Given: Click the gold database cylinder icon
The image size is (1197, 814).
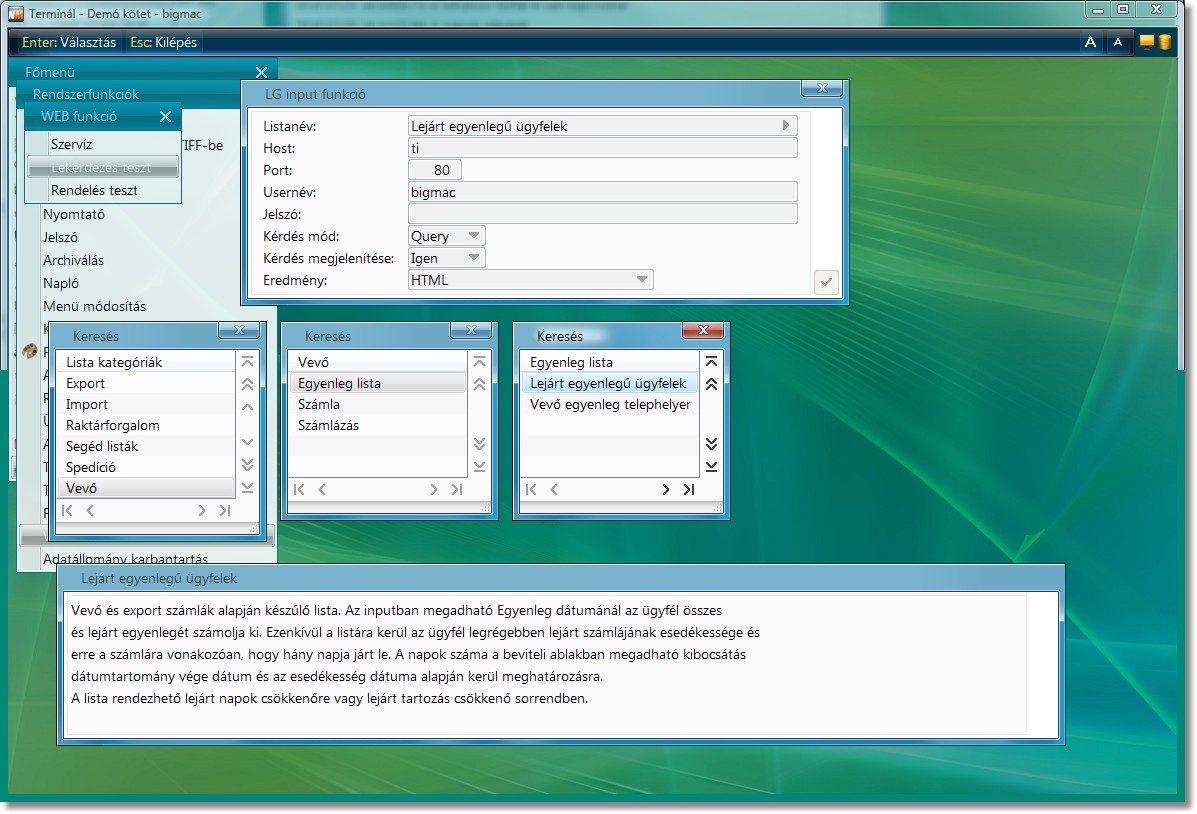Looking at the screenshot, I should pyautogui.click(x=1165, y=42).
